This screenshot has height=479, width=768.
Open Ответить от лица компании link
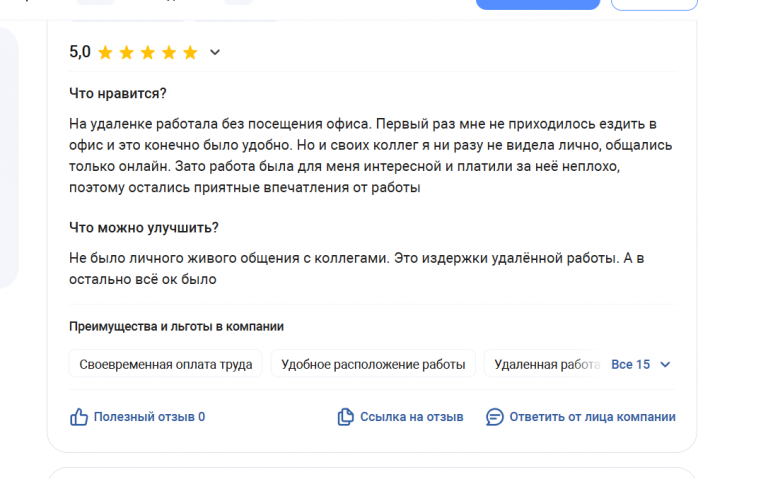pyautogui.click(x=592, y=417)
